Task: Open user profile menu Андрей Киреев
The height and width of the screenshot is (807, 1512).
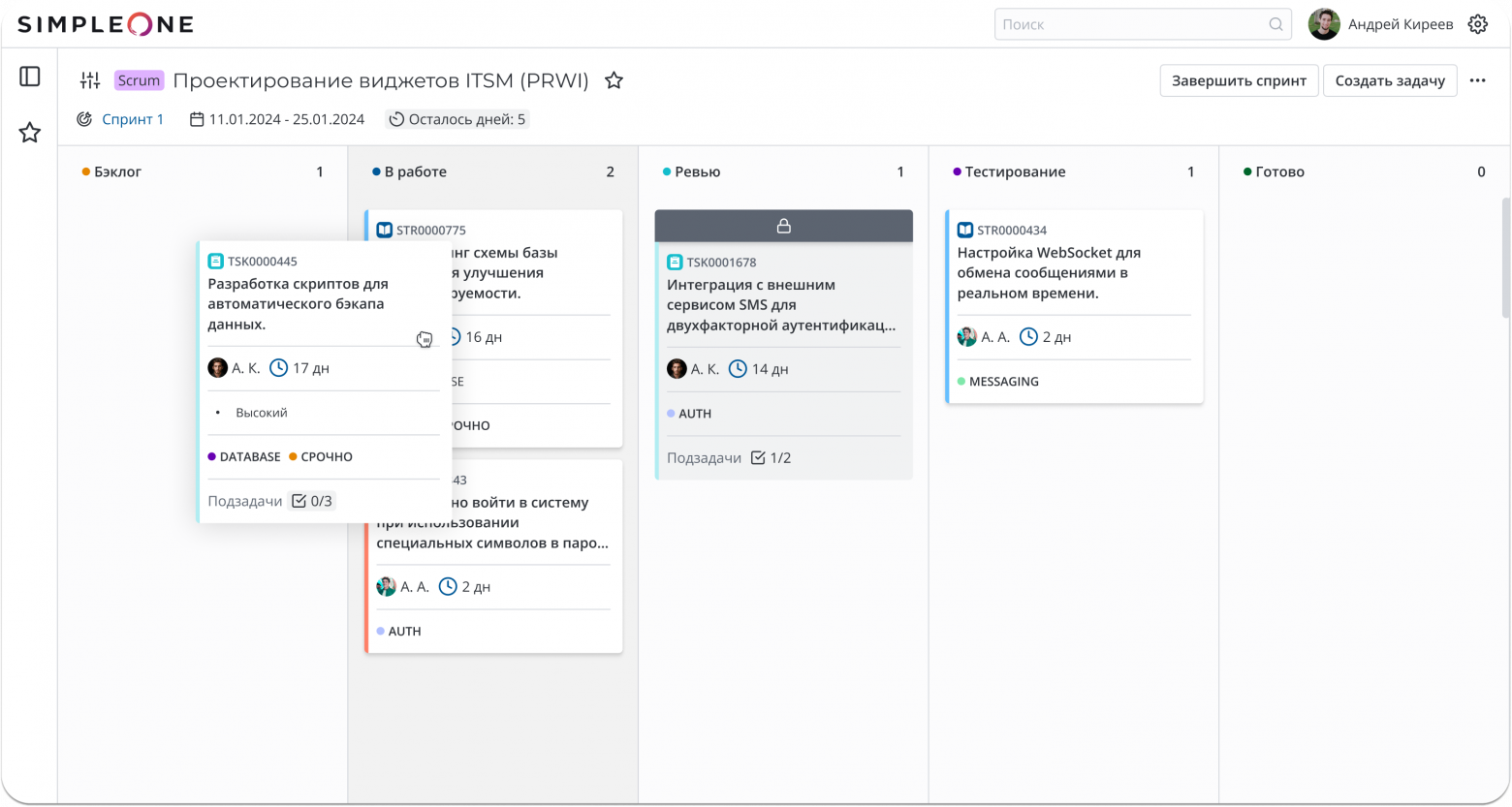Action: point(1381,24)
